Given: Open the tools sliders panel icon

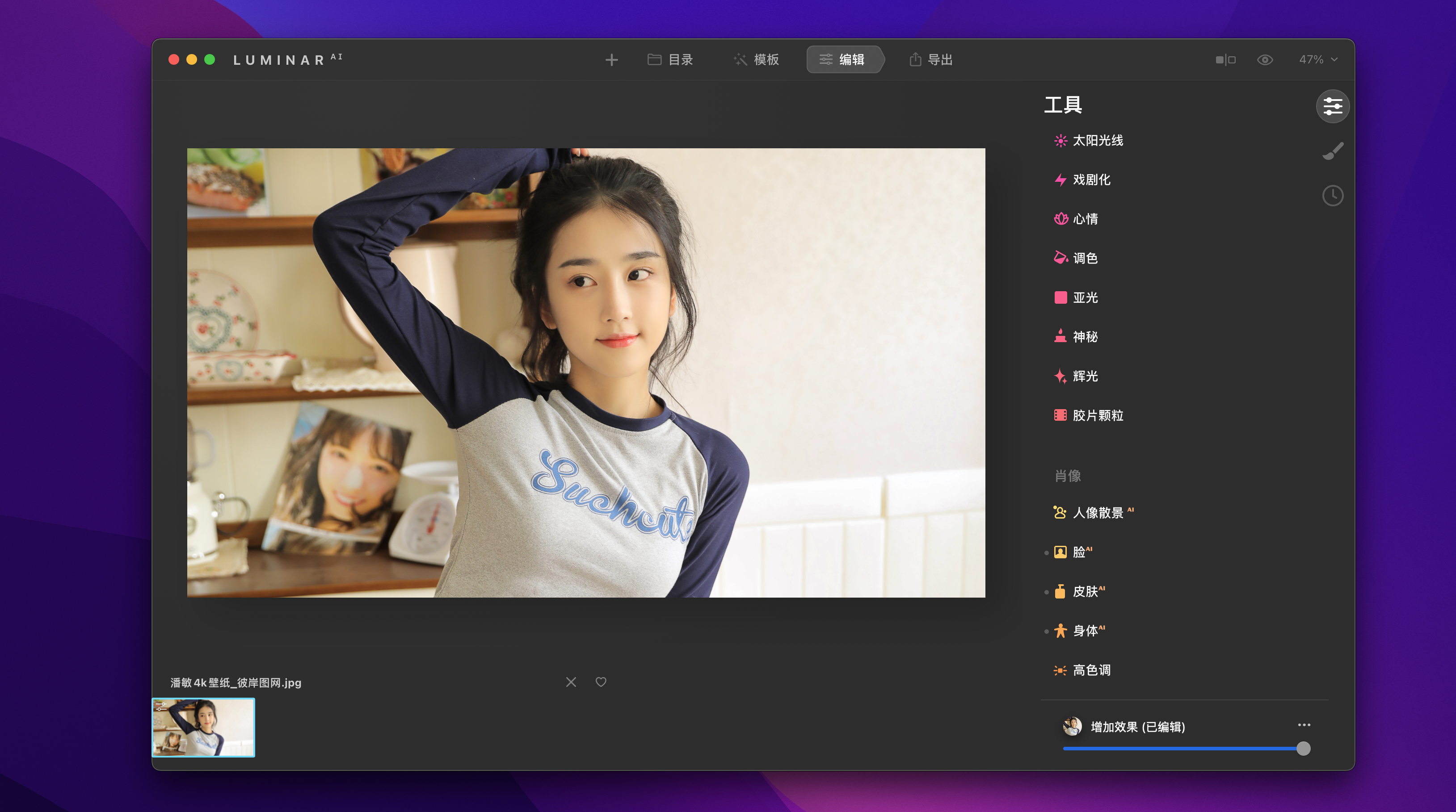Looking at the screenshot, I should pyautogui.click(x=1332, y=106).
